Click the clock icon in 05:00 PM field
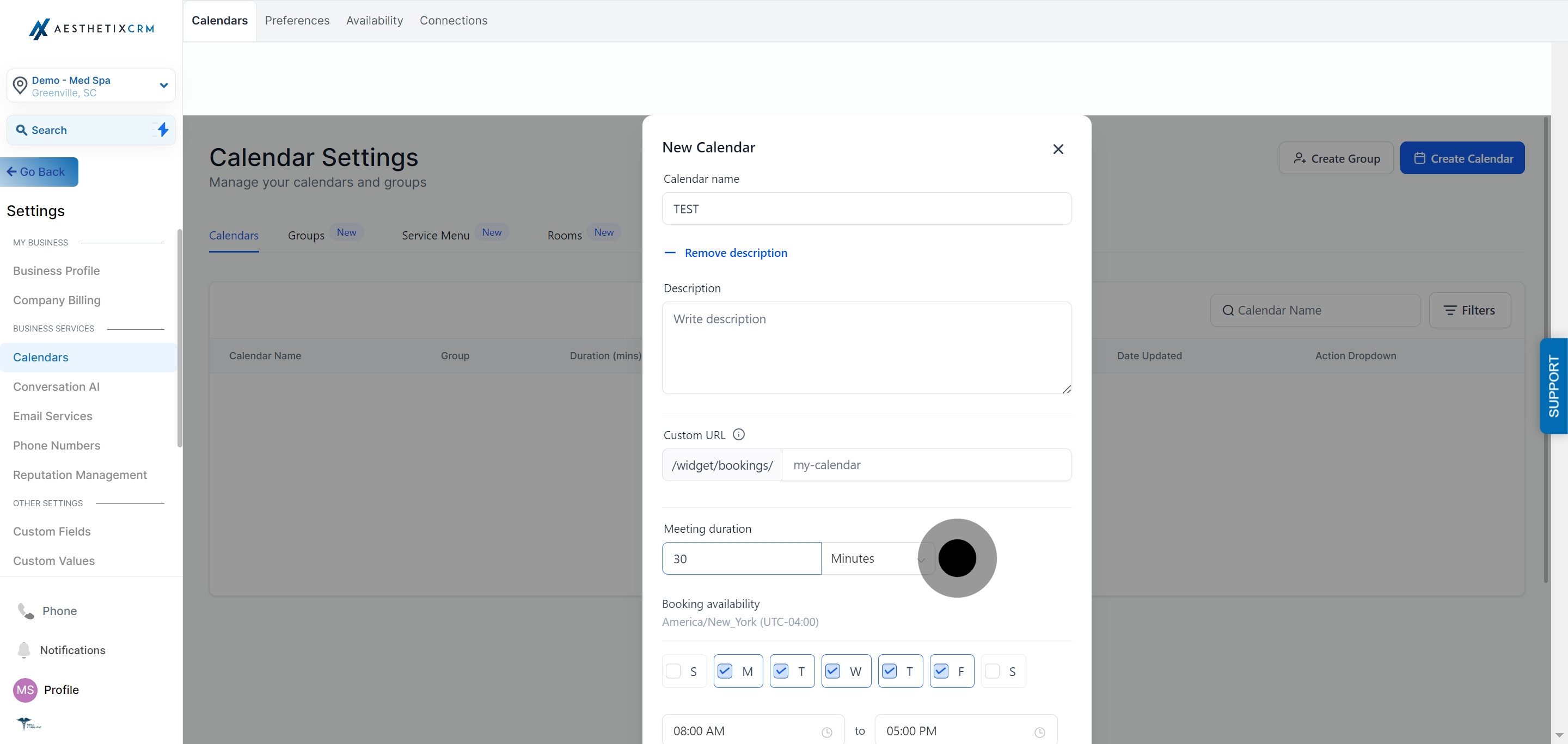The width and height of the screenshot is (1568, 744). pos(1040,732)
